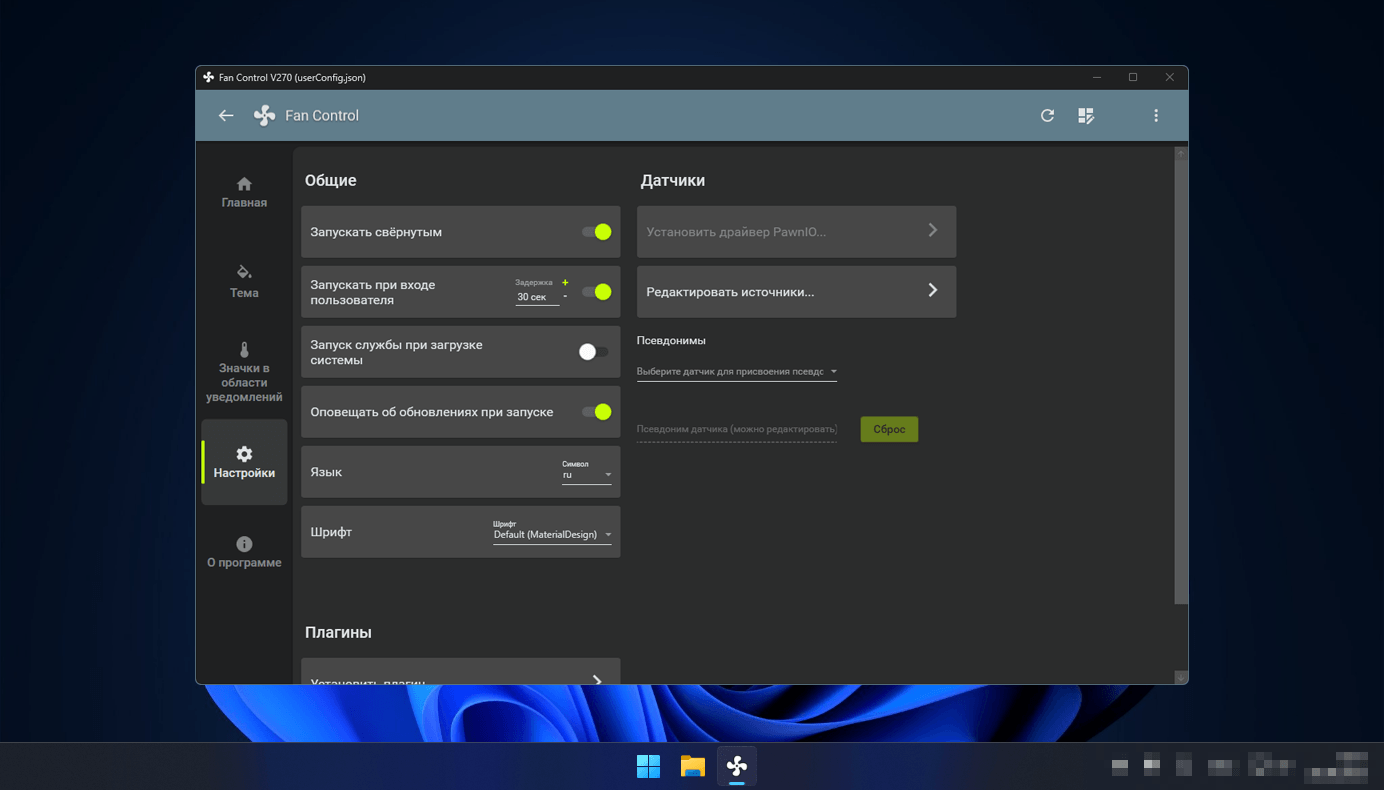Switch to Главная tab
Viewport: 1384px width, 790px height.
(244, 193)
